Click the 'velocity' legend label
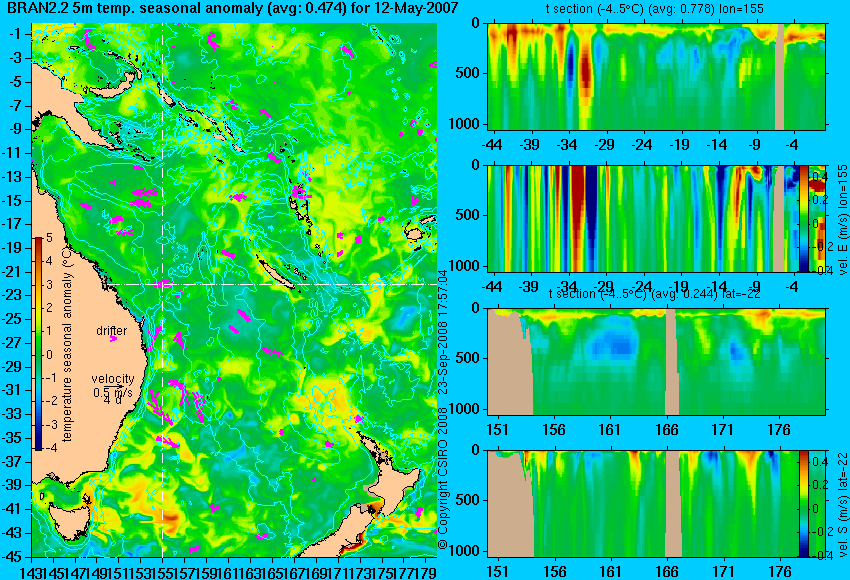The width and height of the screenshot is (850, 580). tap(113, 378)
